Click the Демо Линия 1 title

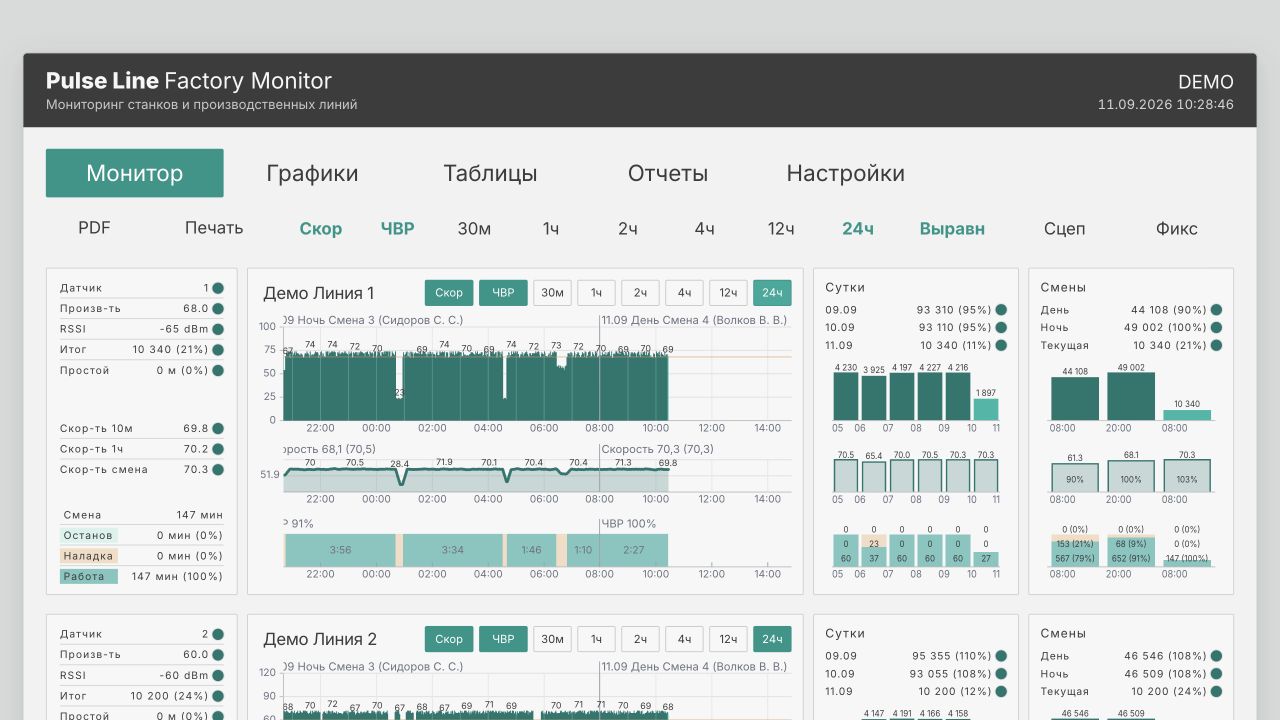pos(319,293)
